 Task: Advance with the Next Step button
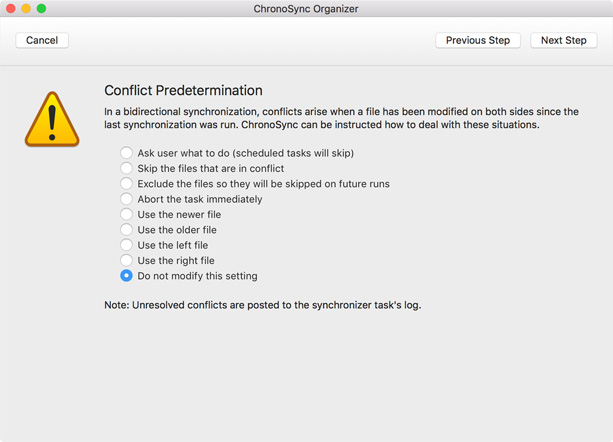563,40
